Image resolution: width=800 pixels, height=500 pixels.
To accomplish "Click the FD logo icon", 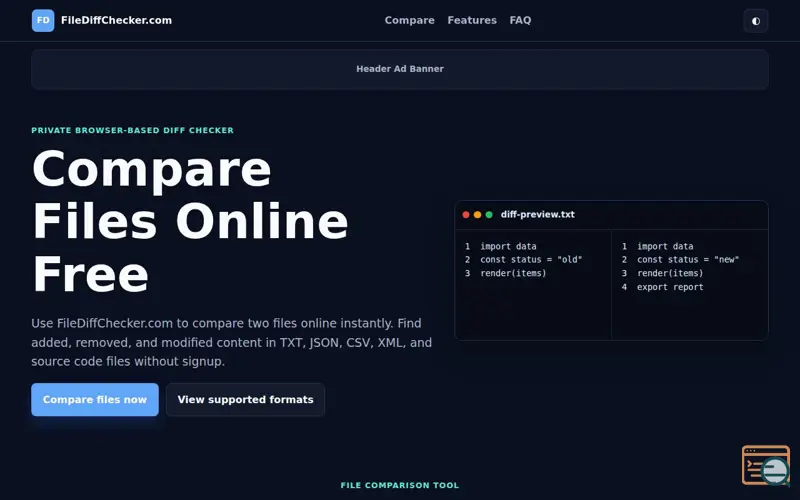I will pos(43,20).
